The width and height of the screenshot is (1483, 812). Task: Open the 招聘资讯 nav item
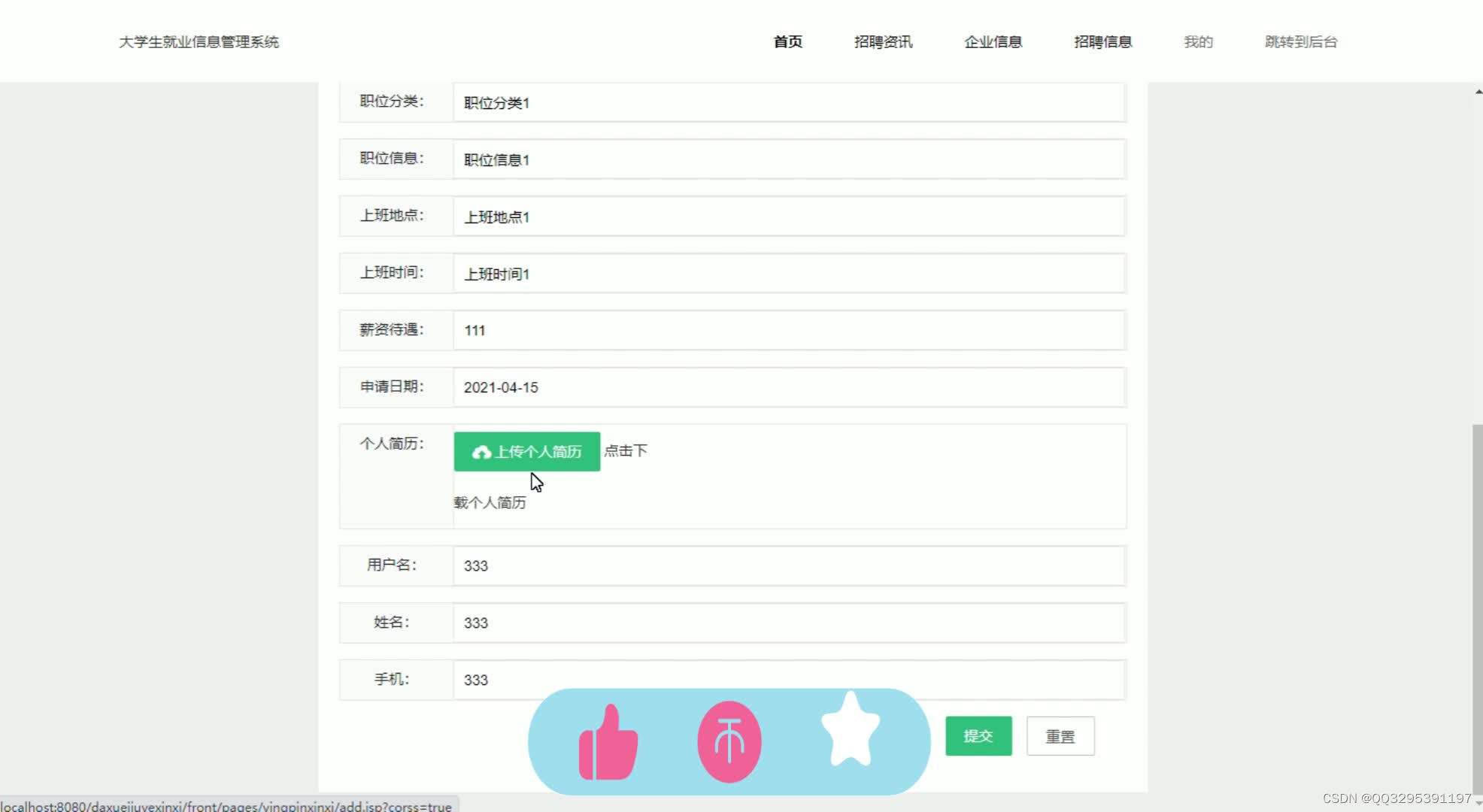(883, 41)
